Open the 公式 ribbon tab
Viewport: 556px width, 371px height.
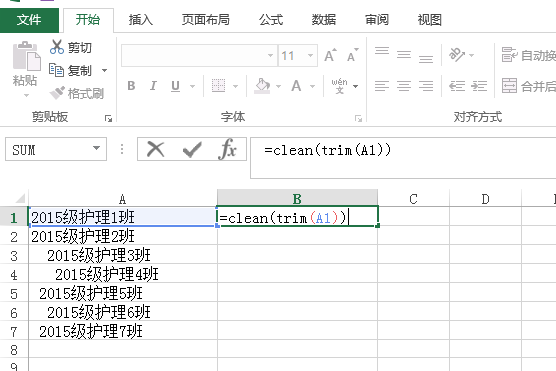click(x=271, y=20)
